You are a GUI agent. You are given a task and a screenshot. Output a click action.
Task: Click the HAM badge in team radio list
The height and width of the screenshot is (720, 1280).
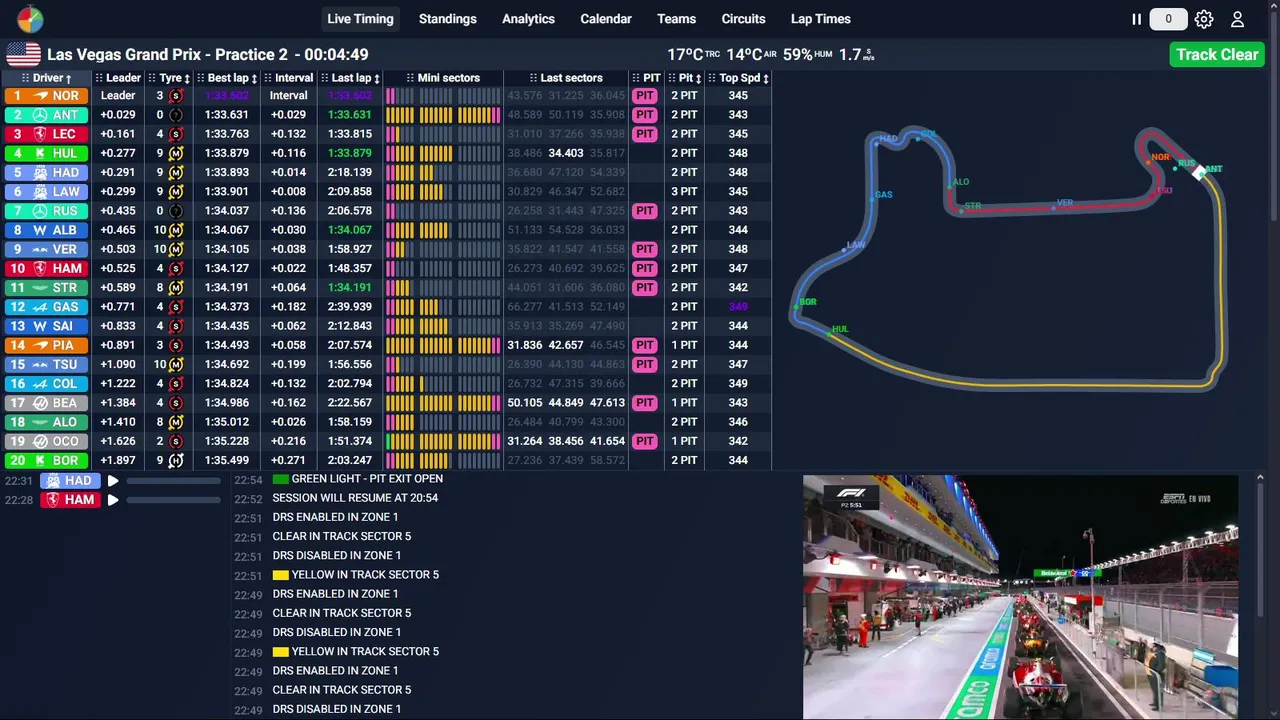tap(69, 500)
